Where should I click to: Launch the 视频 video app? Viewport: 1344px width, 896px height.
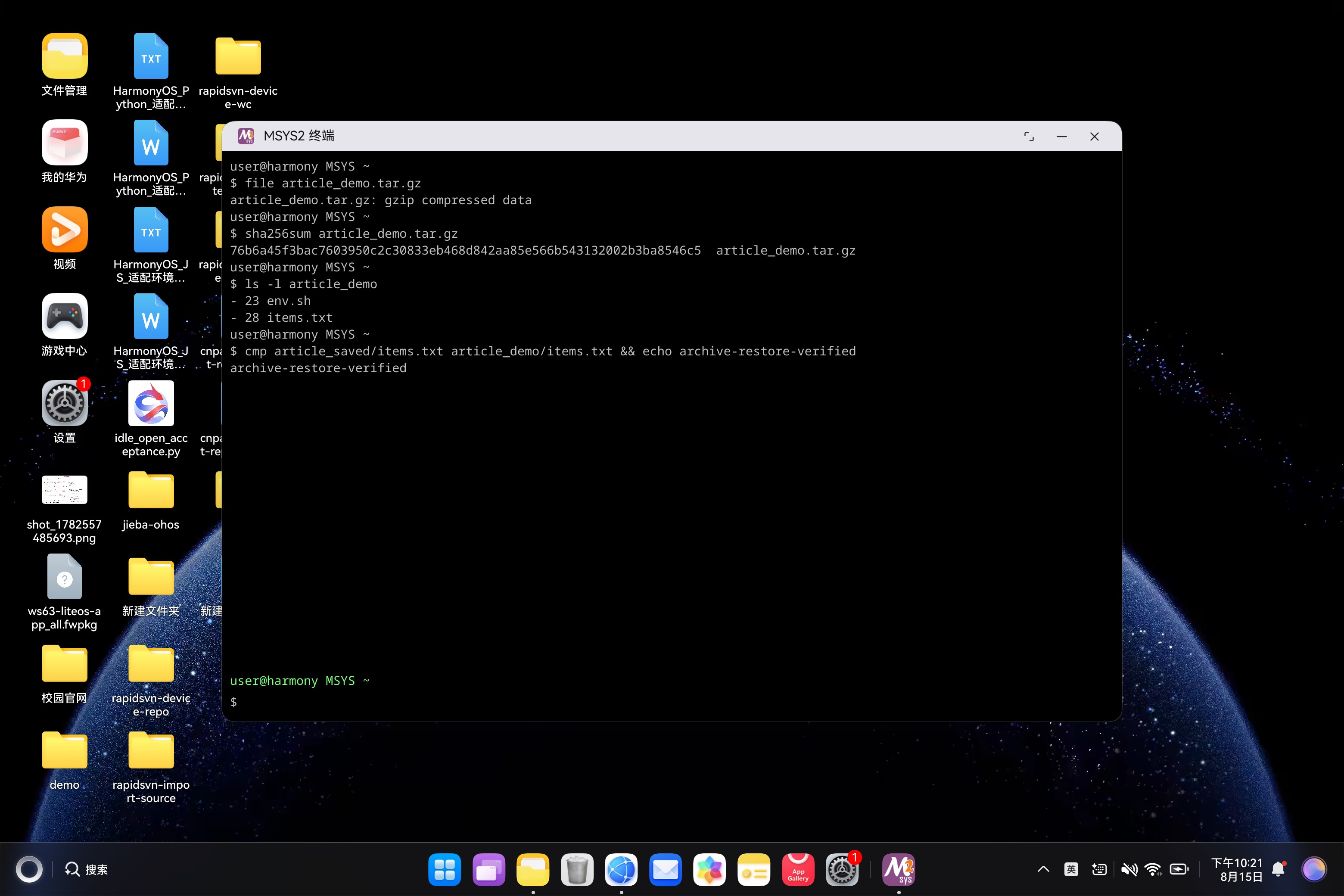tap(65, 230)
